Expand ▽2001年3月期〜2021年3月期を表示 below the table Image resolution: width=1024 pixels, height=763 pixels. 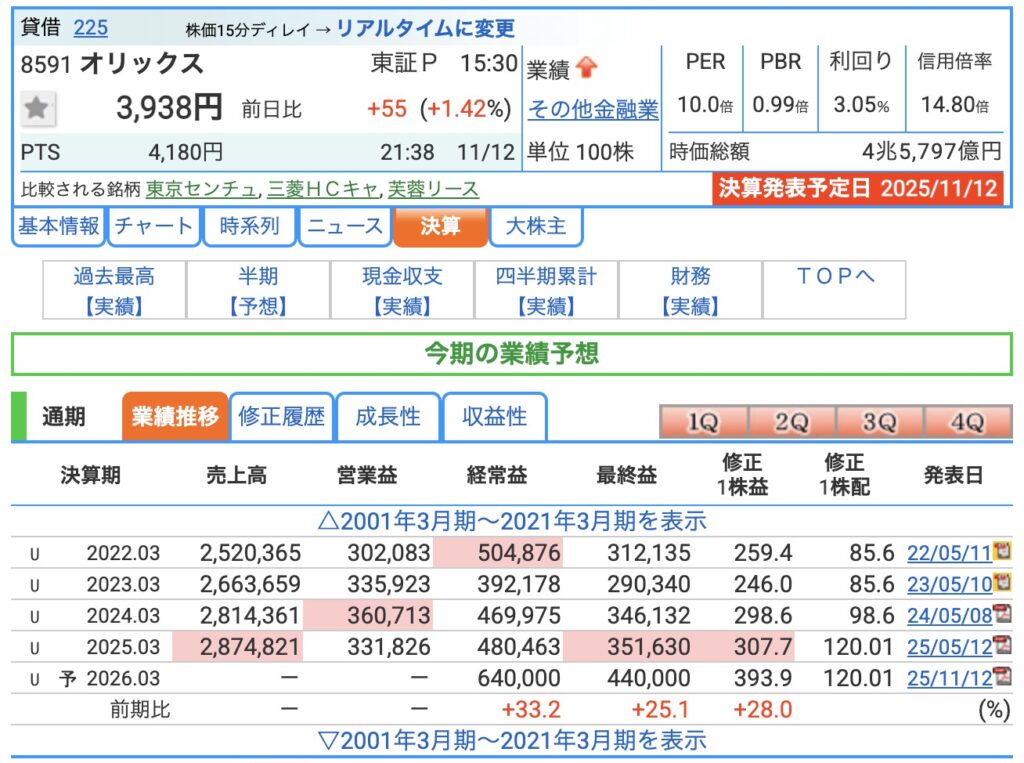(x=511, y=740)
